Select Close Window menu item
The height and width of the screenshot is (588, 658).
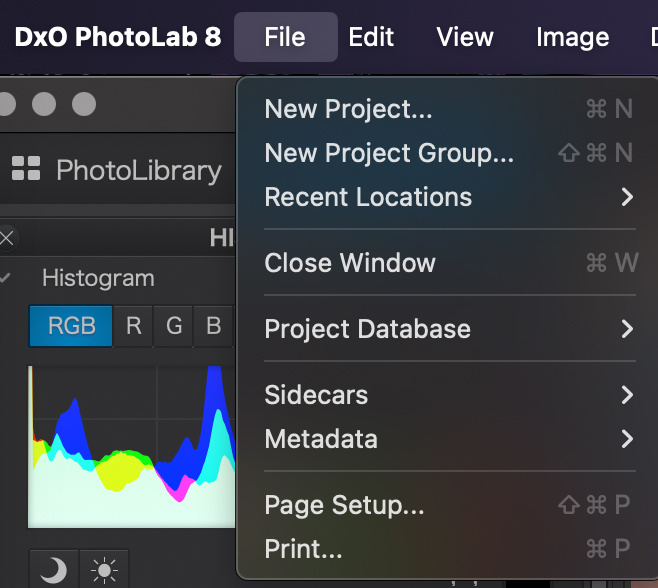point(449,263)
